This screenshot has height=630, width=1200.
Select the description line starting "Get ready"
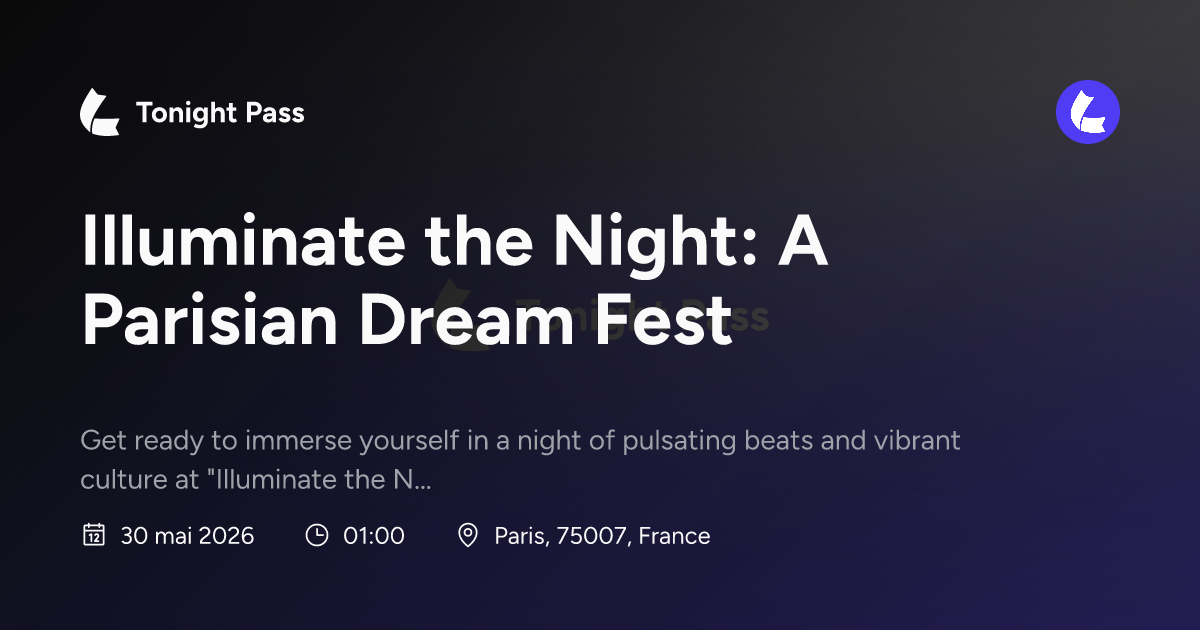pos(520,441)
